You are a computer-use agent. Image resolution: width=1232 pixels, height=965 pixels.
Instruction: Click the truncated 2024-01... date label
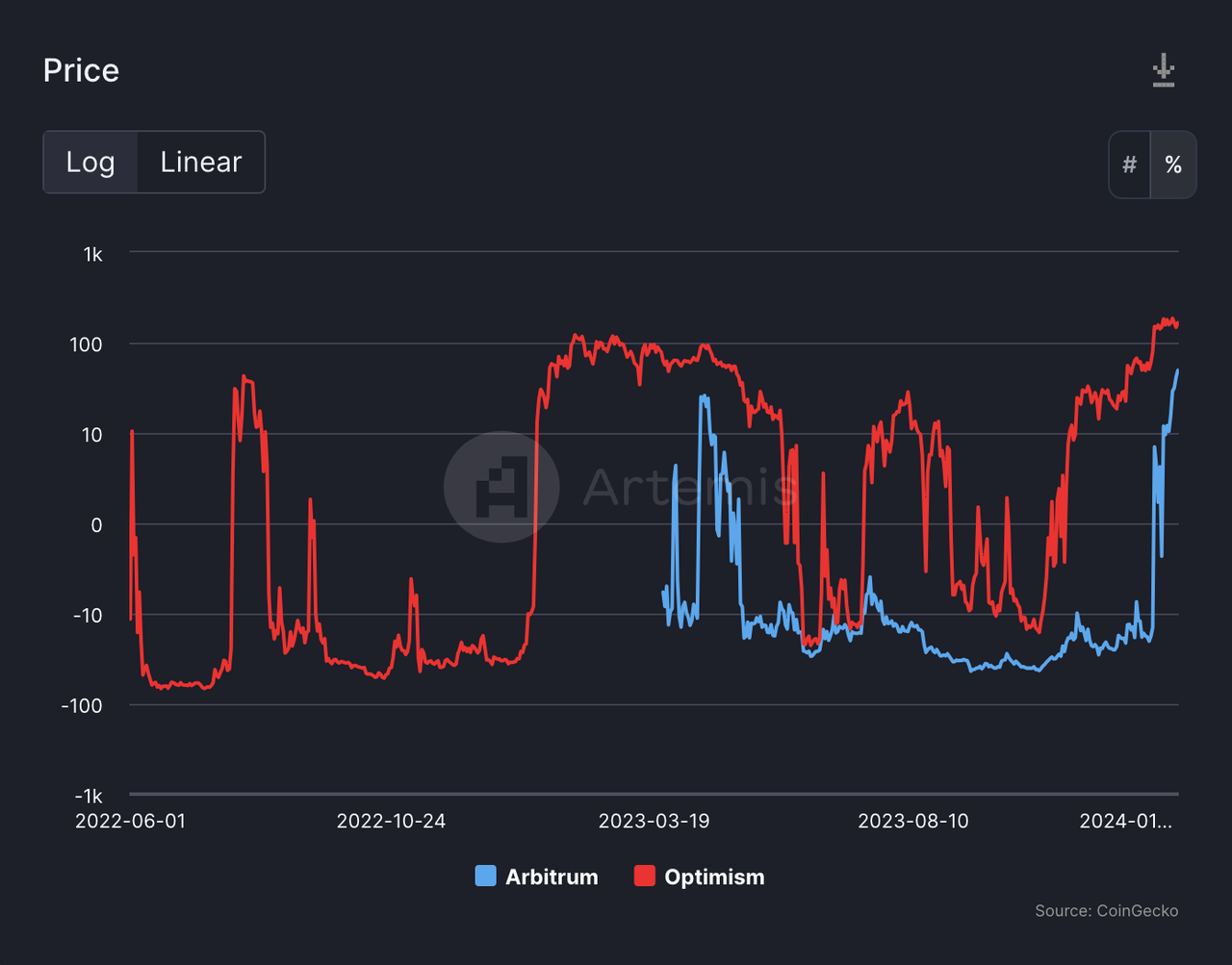click(x=1126, y=821)
